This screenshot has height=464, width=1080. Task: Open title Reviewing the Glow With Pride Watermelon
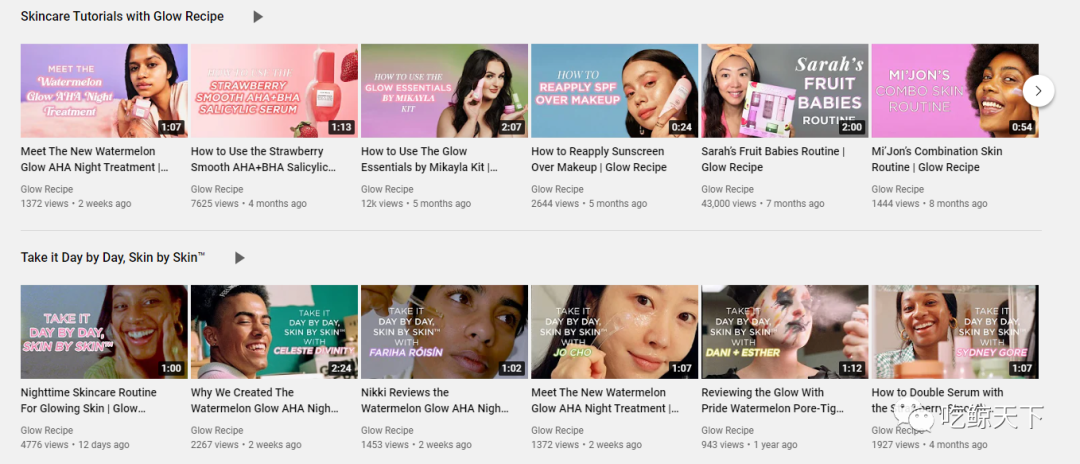pyautogui.click(x=773, y=400)
